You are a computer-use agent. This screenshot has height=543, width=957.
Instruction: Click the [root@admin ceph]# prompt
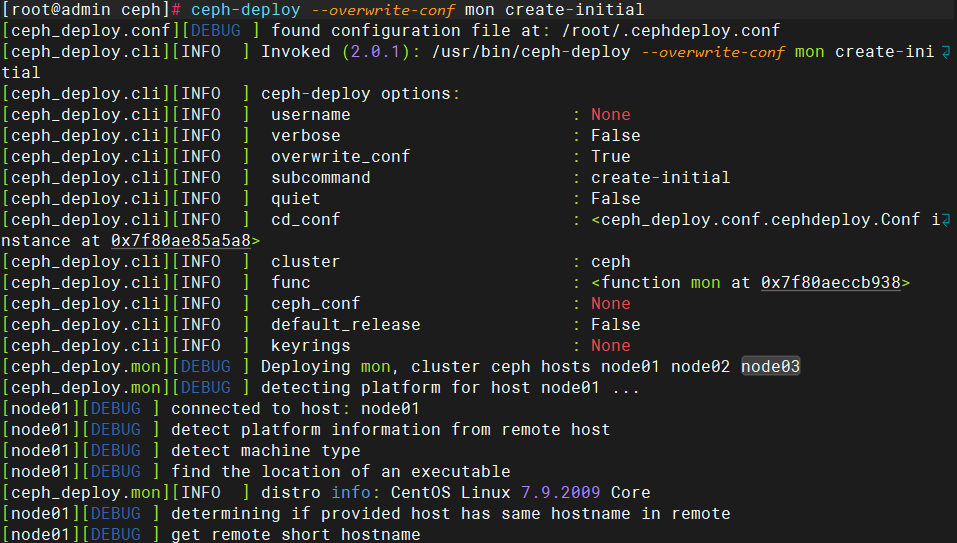coord(92,10)
